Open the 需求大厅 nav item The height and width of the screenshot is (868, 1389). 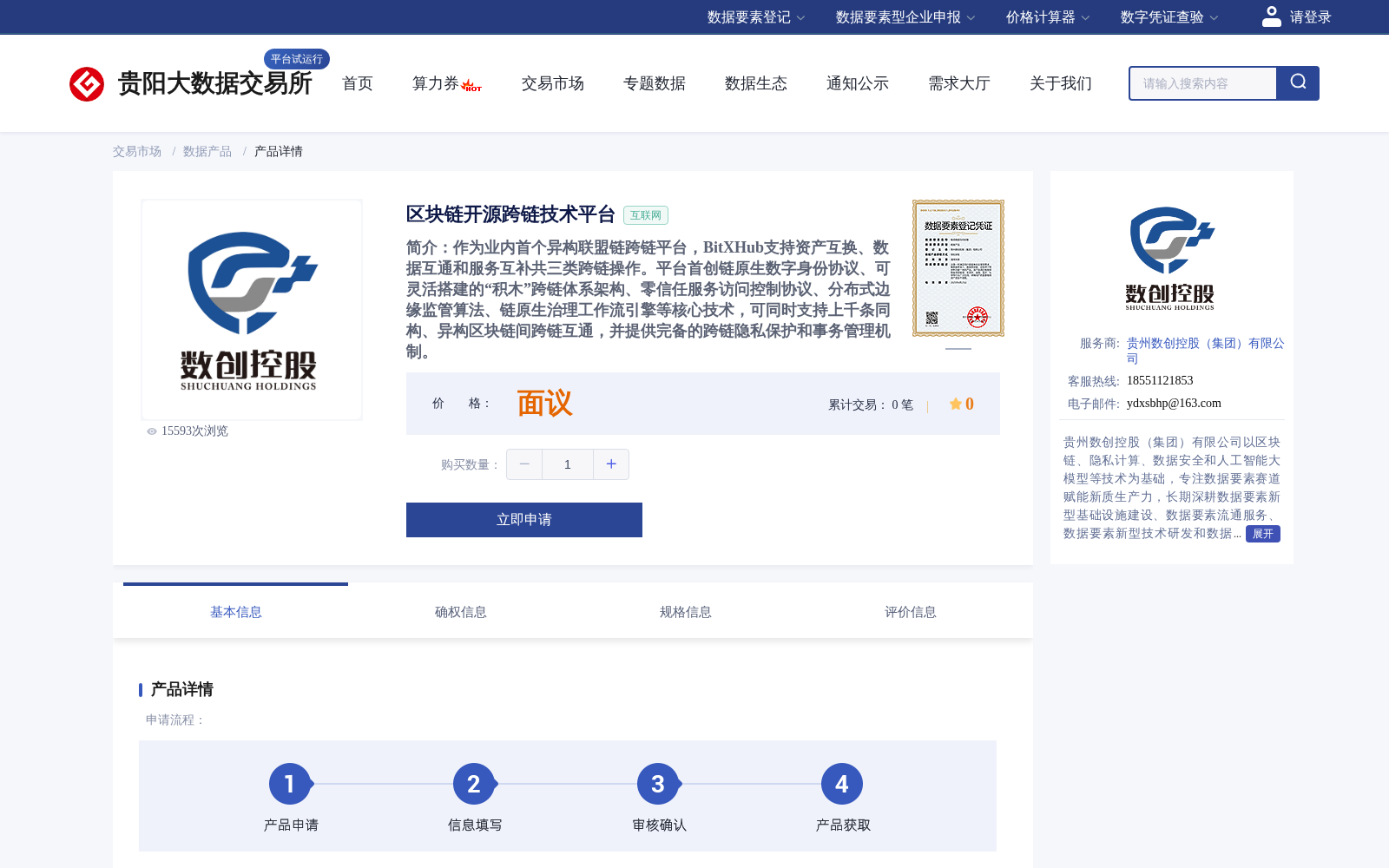point(959,83)
